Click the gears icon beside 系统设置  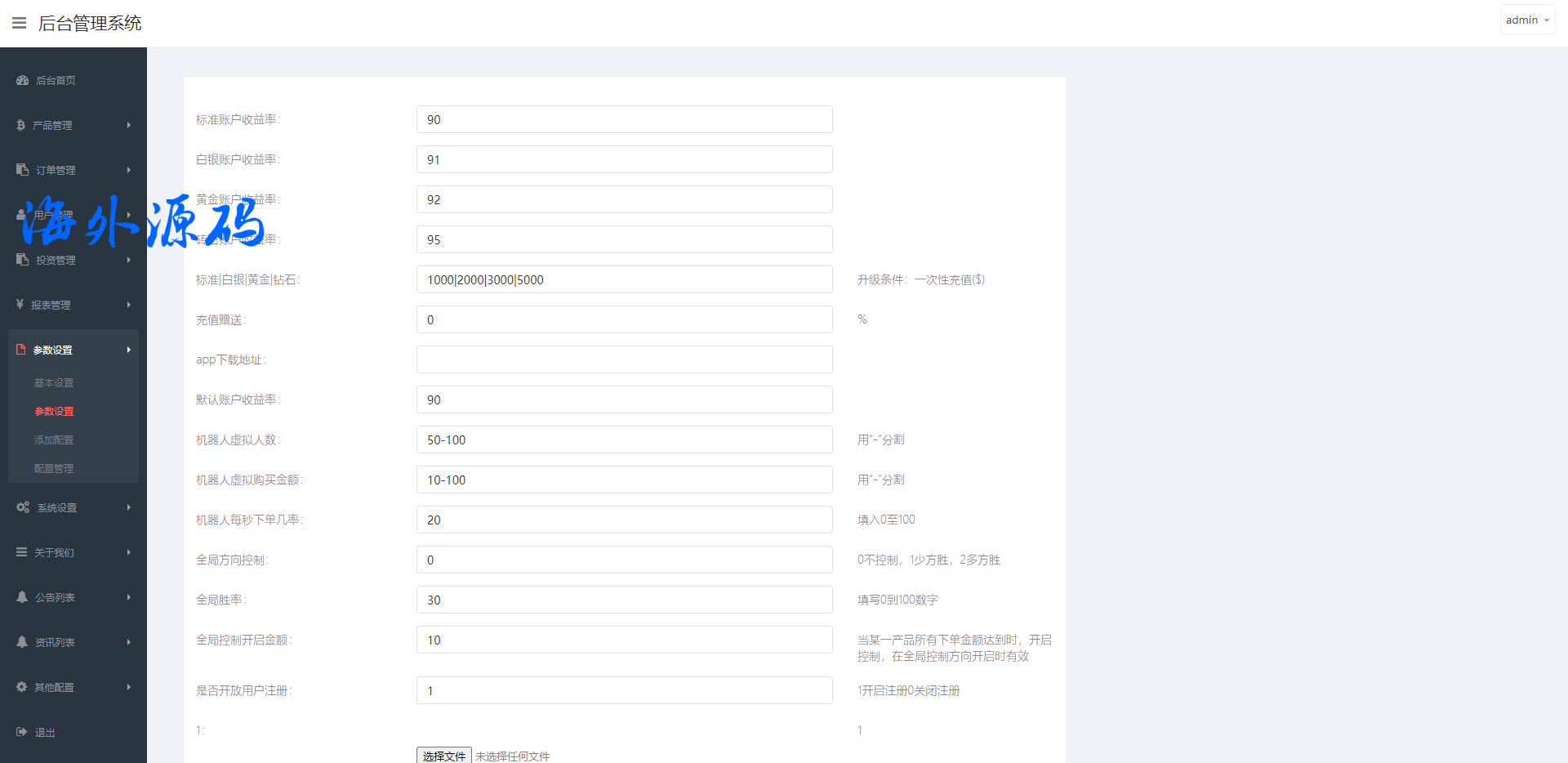[x=23, y=507]
